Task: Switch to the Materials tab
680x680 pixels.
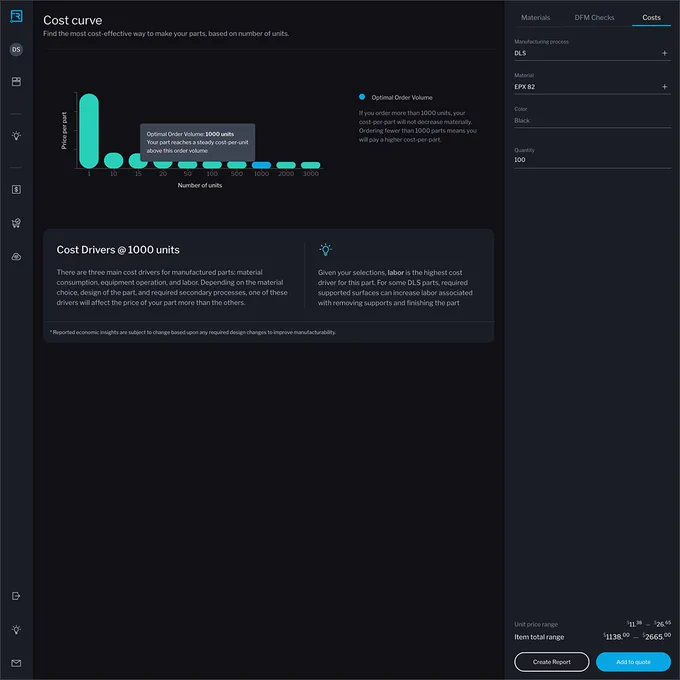Action: (535, 17)
